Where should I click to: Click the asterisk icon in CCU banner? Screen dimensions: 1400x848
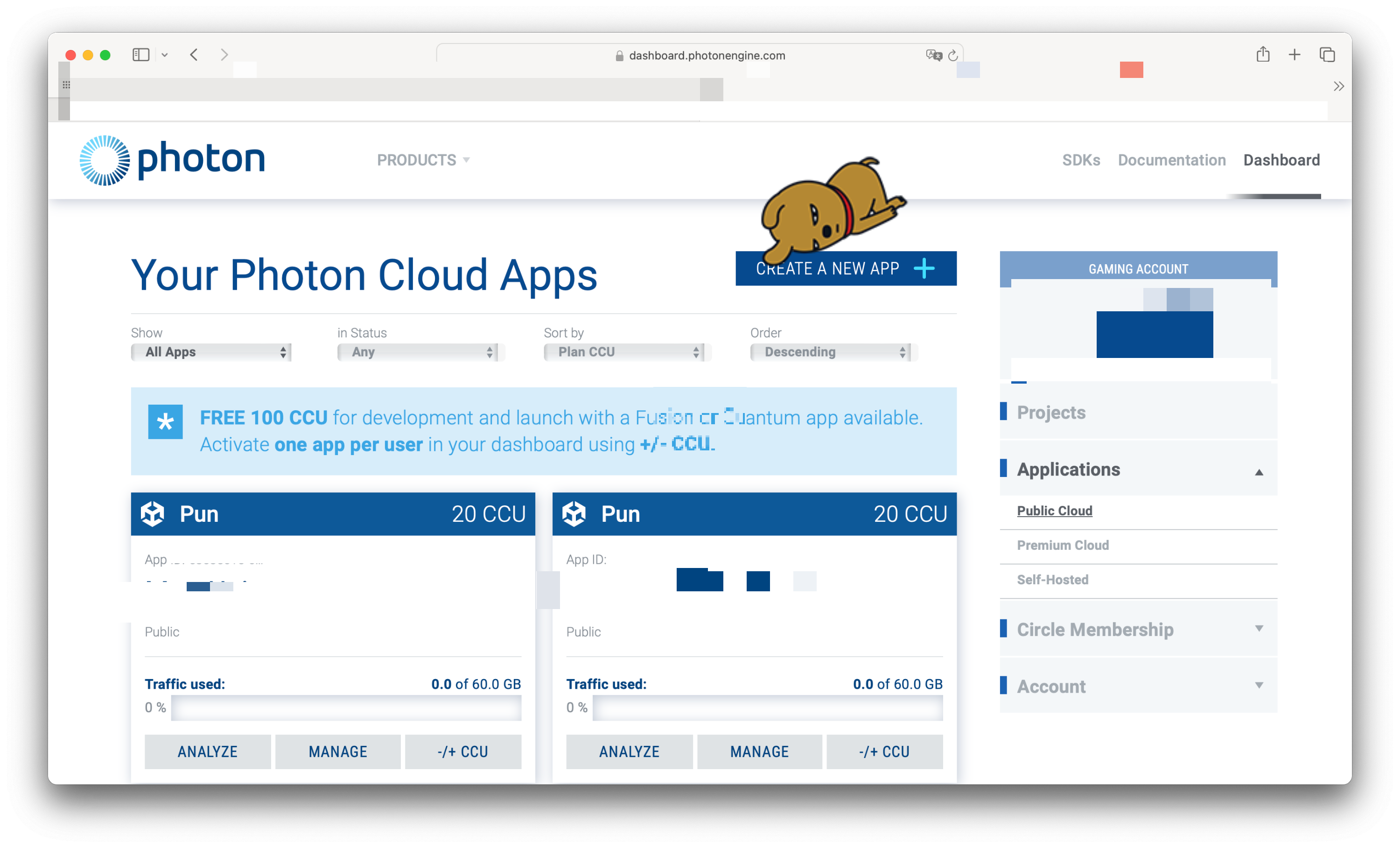(165, 422)
